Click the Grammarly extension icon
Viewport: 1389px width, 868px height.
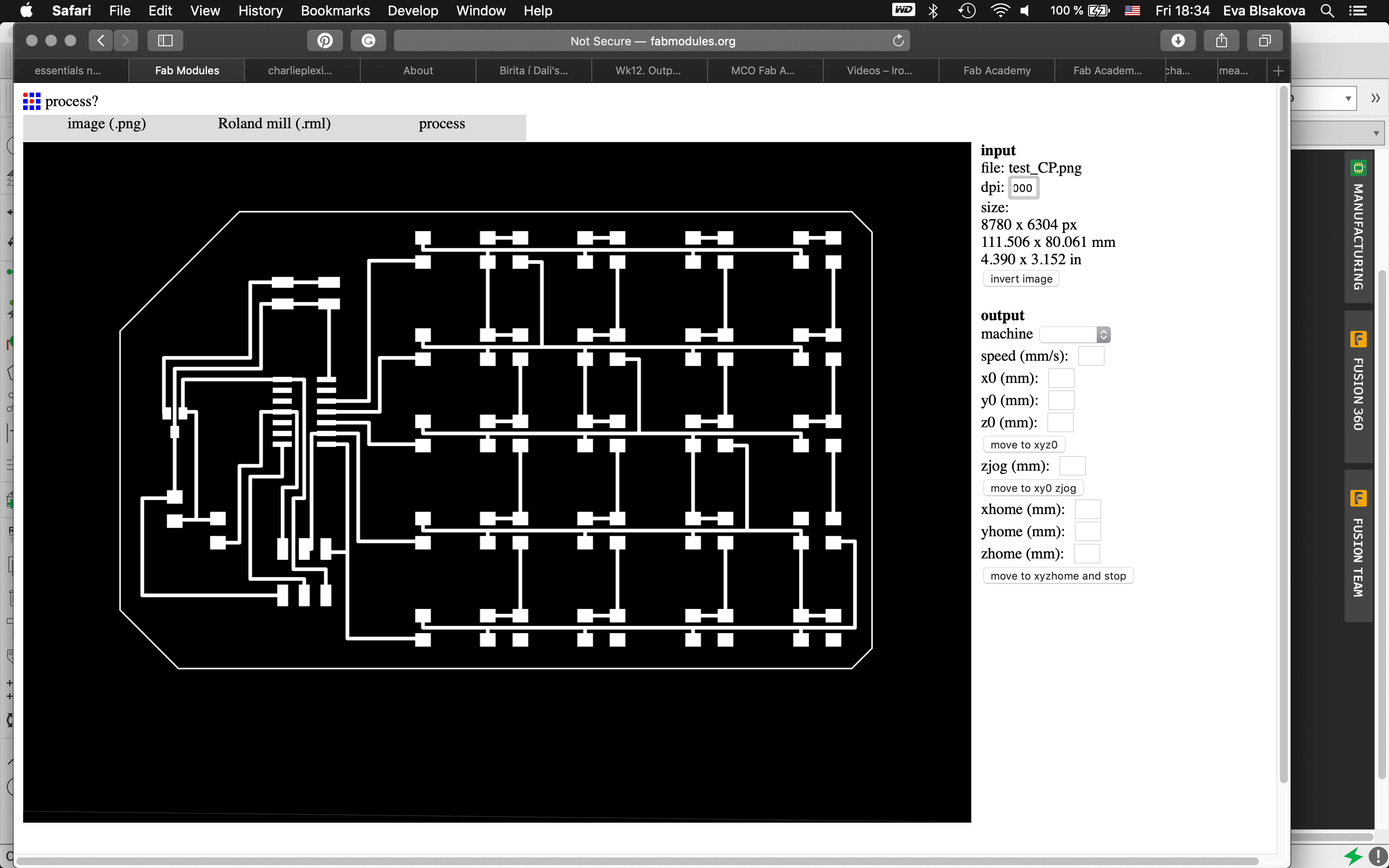368,41
